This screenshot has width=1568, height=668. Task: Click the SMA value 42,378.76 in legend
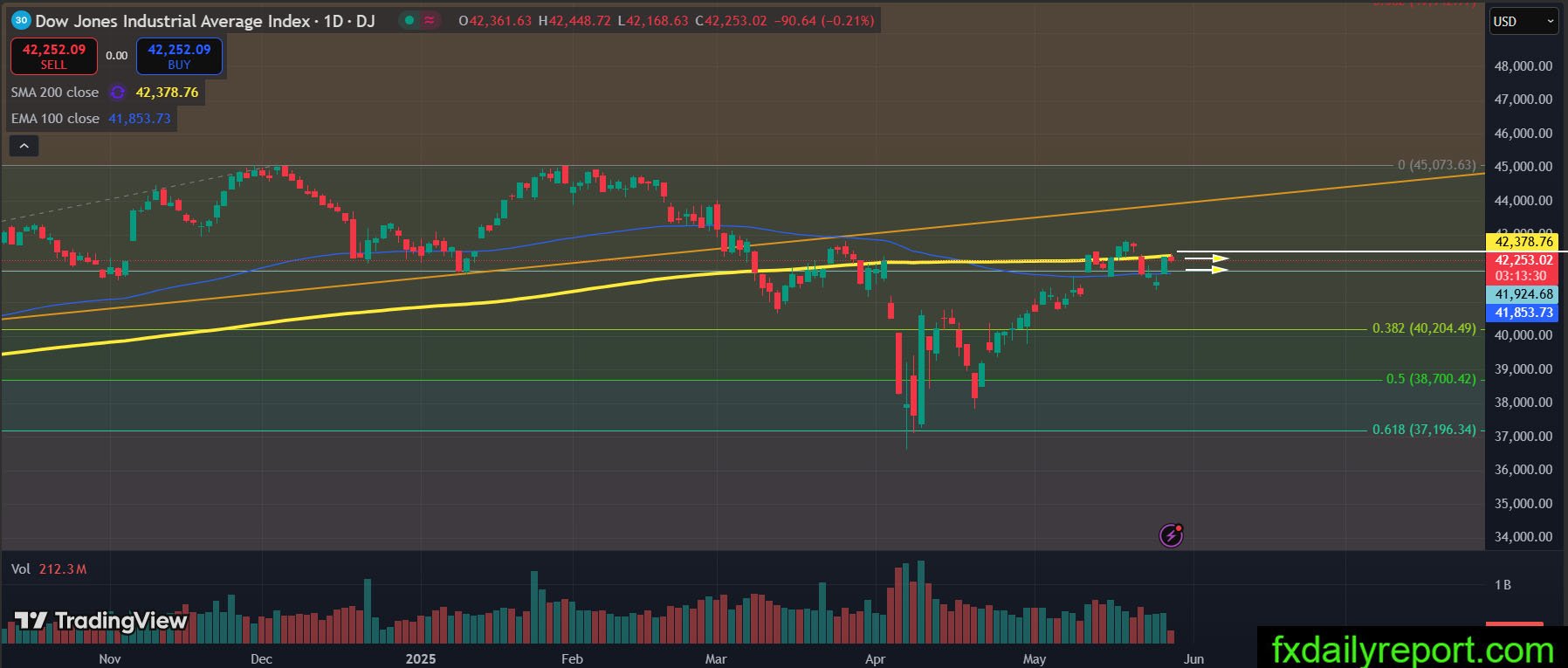pos(167,93)
